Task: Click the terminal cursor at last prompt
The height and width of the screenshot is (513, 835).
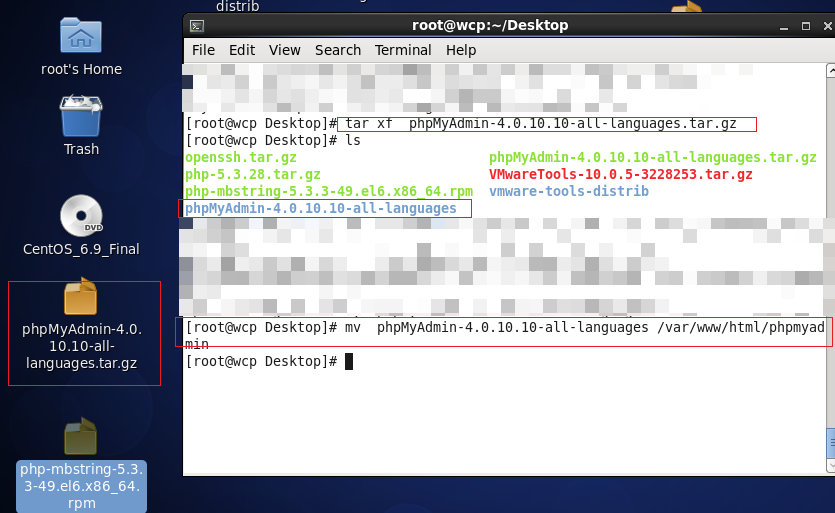Action: pyautogui.click(x=349, y=362)
